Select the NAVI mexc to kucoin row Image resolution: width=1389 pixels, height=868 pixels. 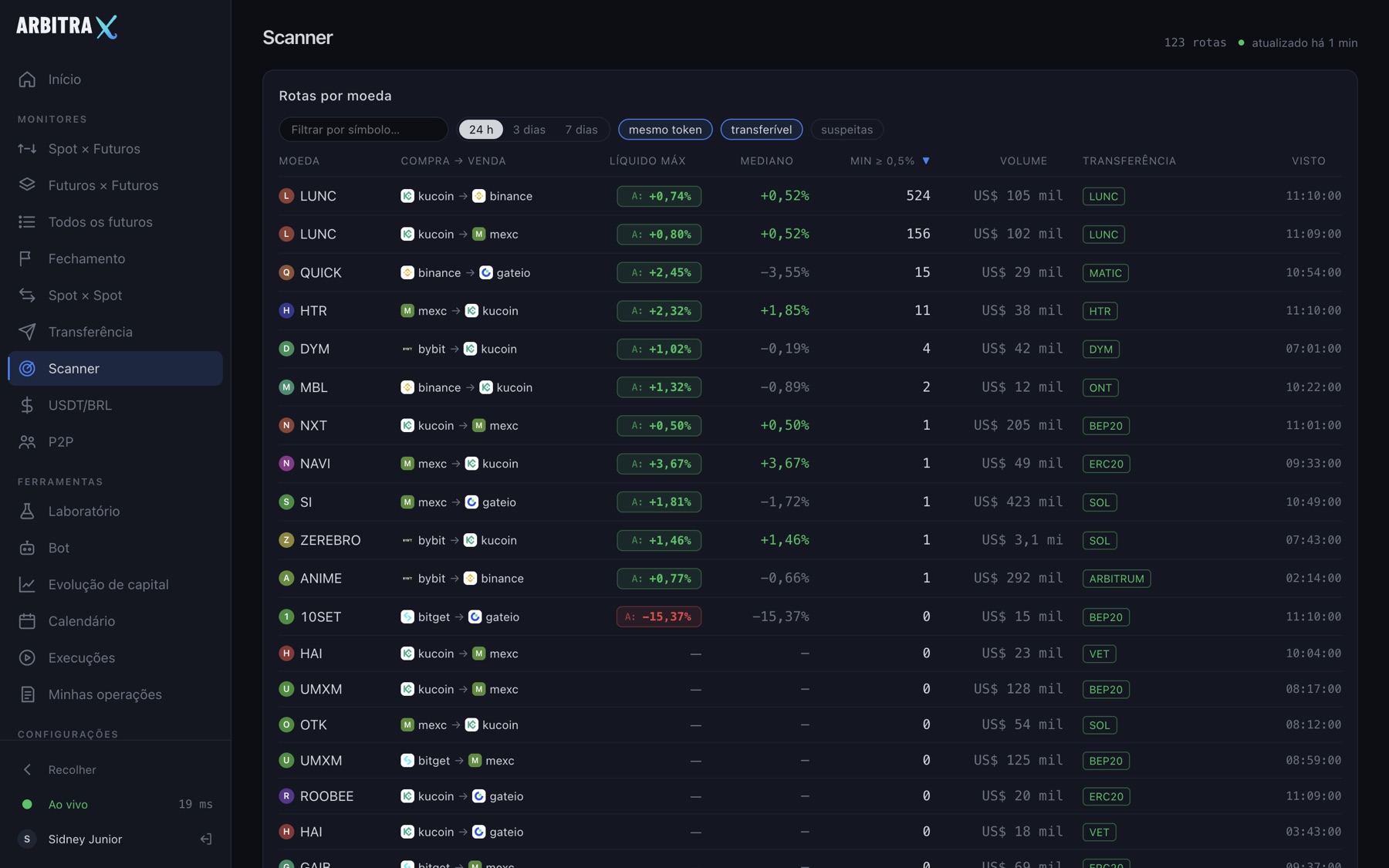tap(809, 464)
